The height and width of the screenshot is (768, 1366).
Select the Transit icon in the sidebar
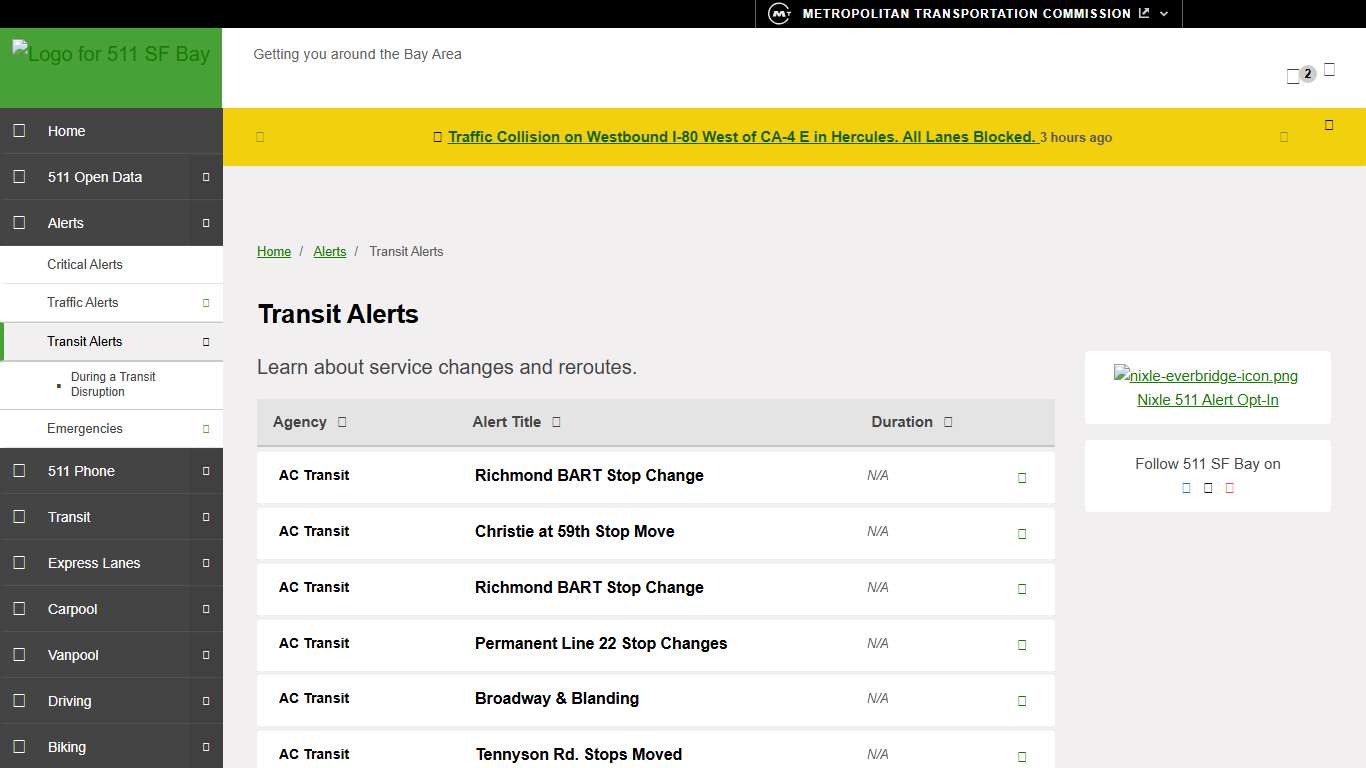coord(20,516)
